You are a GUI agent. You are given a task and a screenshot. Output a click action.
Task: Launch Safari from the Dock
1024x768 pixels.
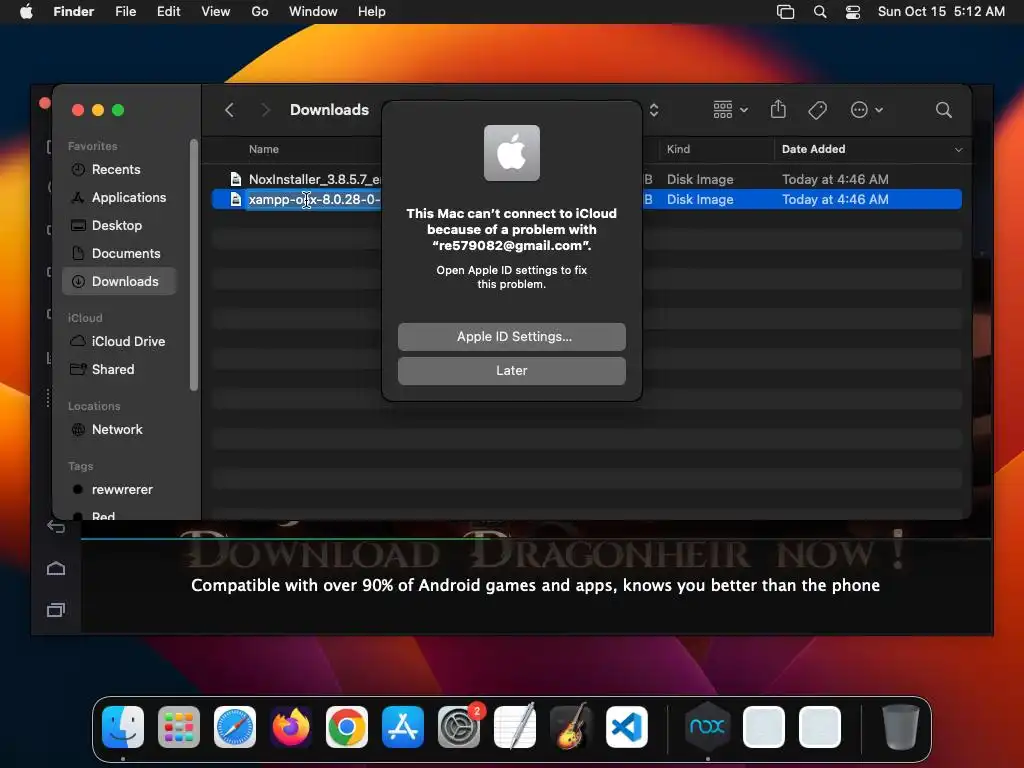[x=234, y=727]
